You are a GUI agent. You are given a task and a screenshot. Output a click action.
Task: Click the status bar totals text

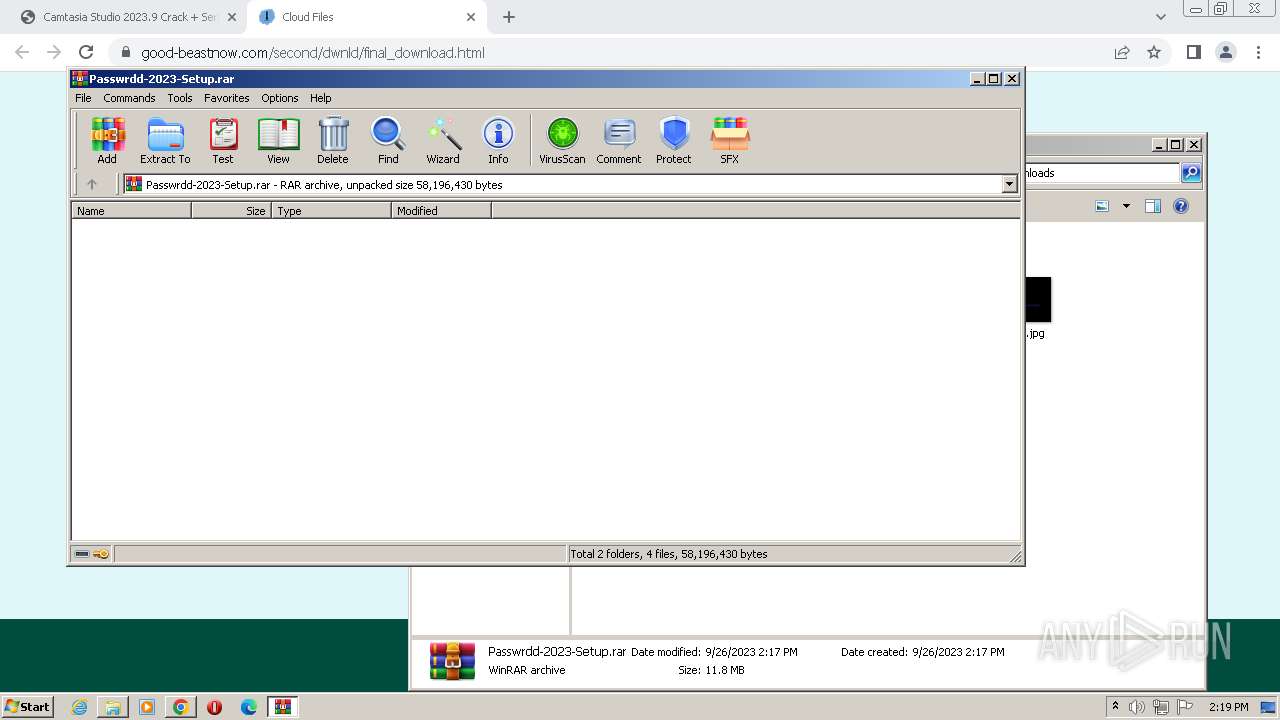click(x=669, y=554)
